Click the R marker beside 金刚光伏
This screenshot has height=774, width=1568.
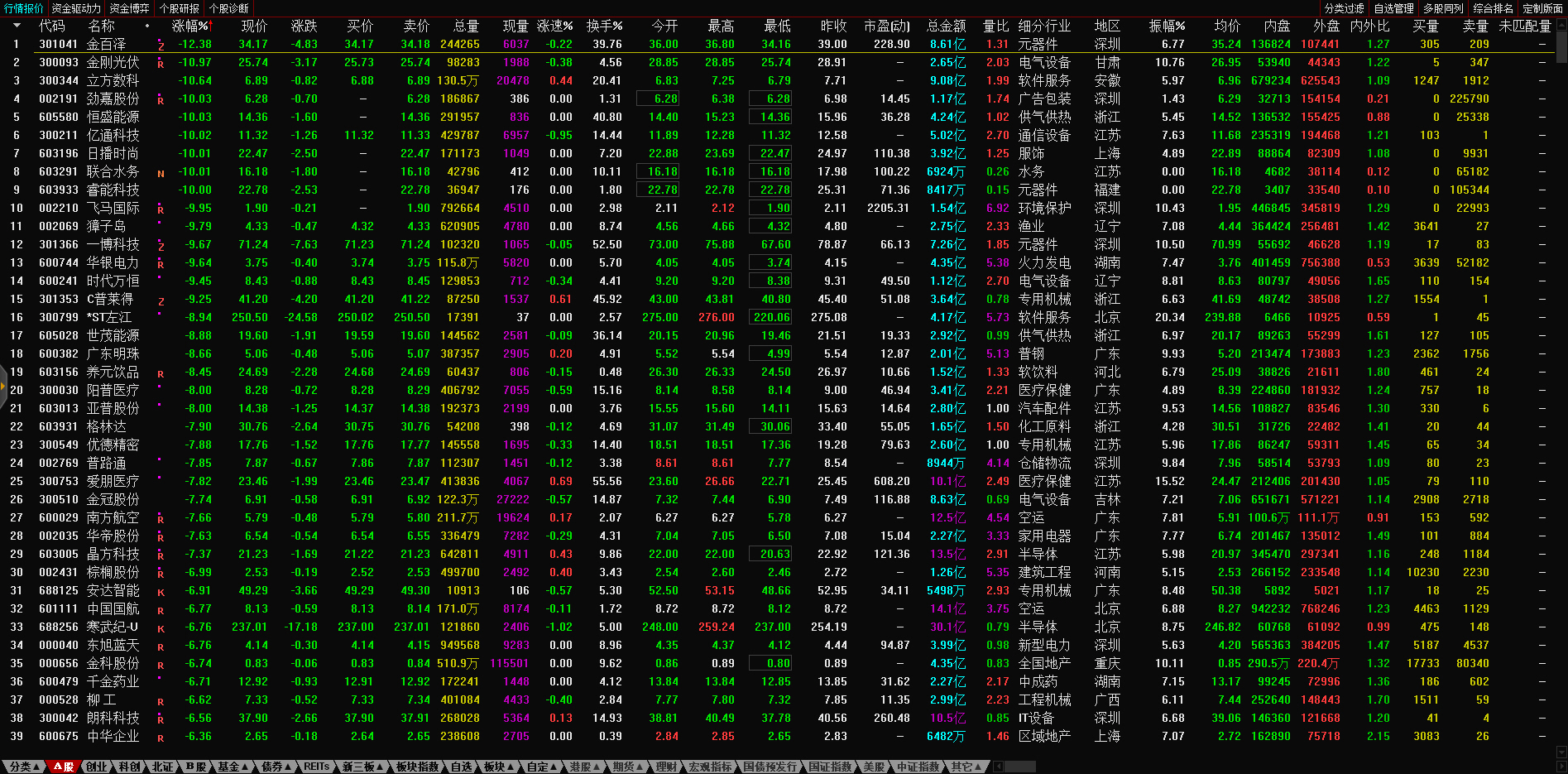click(161, 64)
